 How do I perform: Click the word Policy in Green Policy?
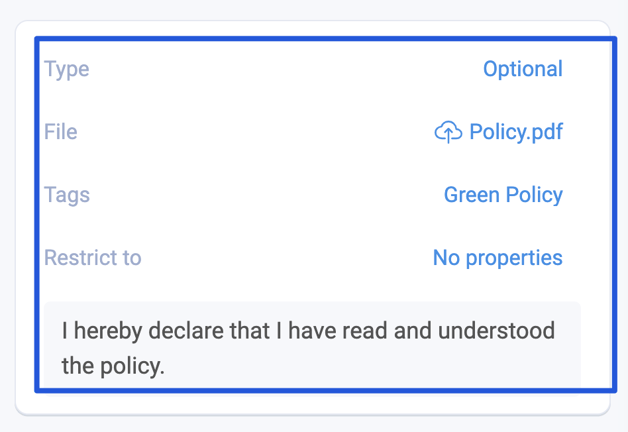click(x=534, y=195)
